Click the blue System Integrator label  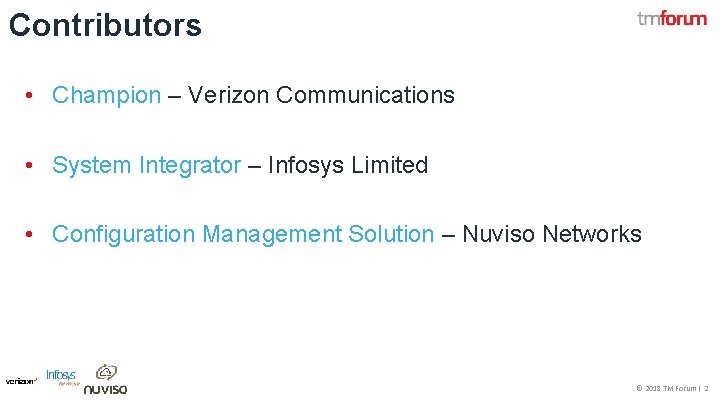146,165
